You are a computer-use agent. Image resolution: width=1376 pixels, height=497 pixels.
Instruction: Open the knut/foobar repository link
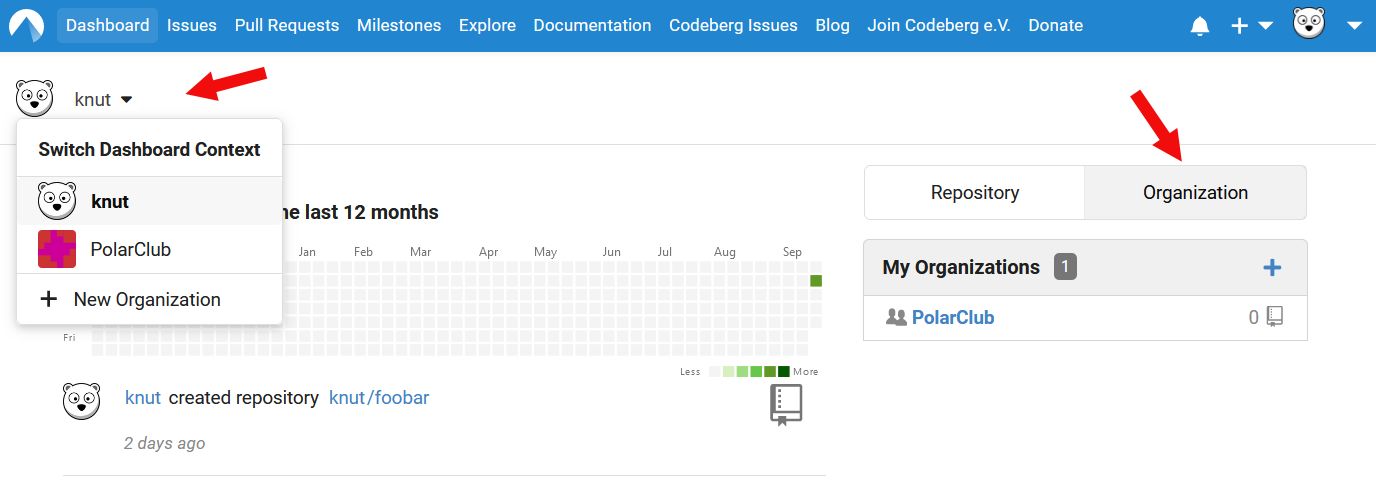click(379, 397)
